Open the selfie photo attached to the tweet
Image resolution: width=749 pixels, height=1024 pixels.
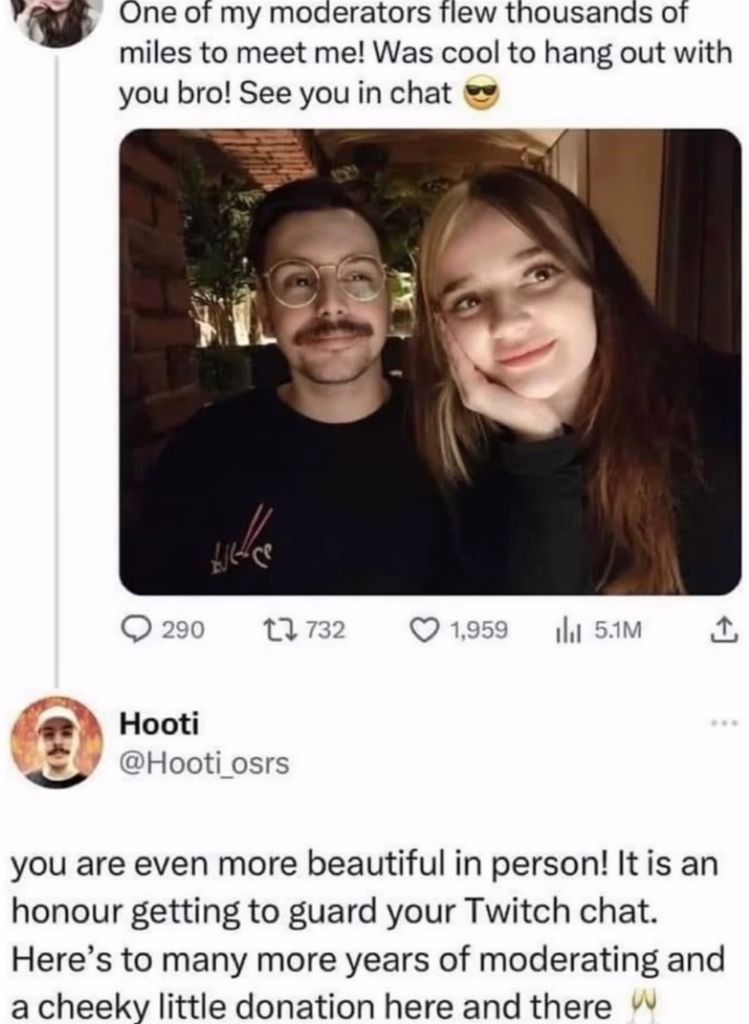click(430, 362)
